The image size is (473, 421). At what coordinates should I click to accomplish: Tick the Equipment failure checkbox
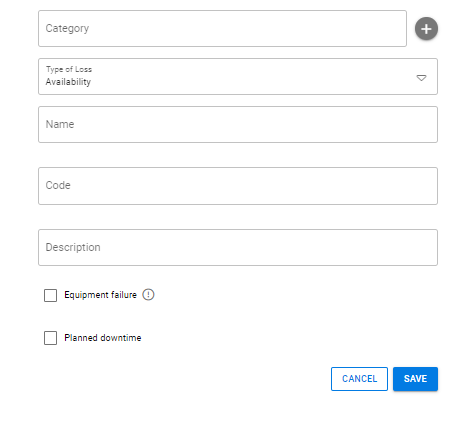pos(50,295)
